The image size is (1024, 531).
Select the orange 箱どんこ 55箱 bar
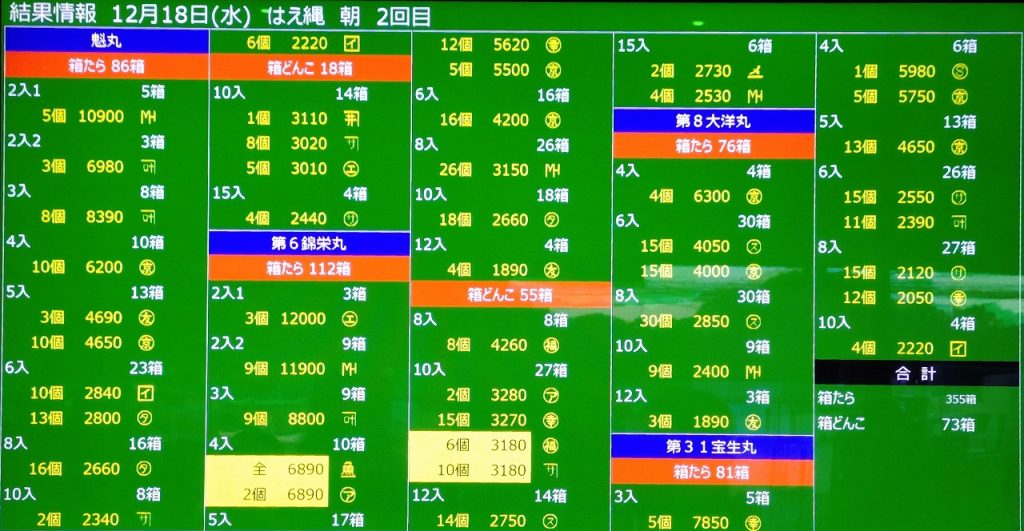[x=510, y=295]
